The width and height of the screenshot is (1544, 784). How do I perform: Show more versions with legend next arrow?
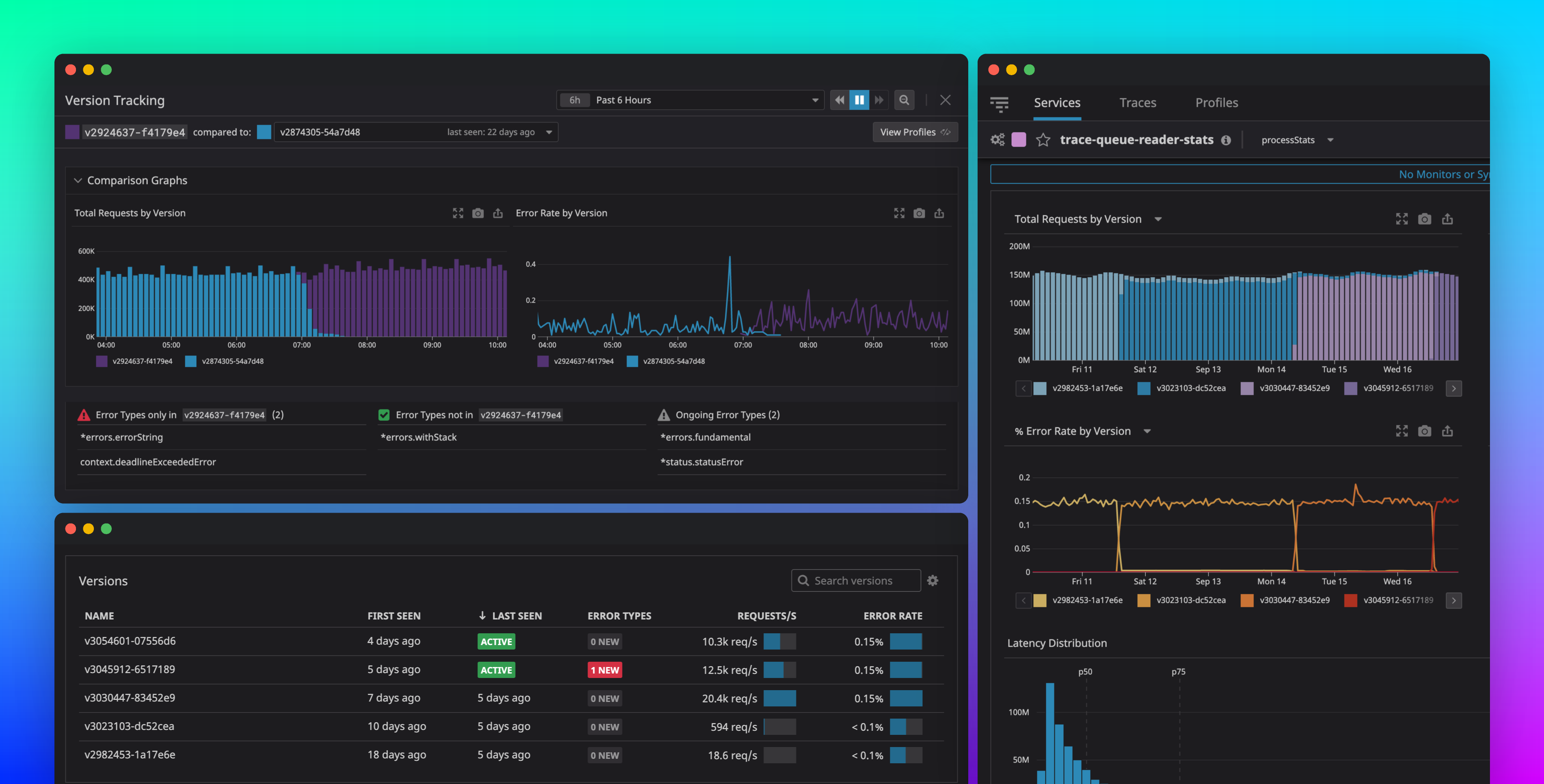tap(1453, 388)
